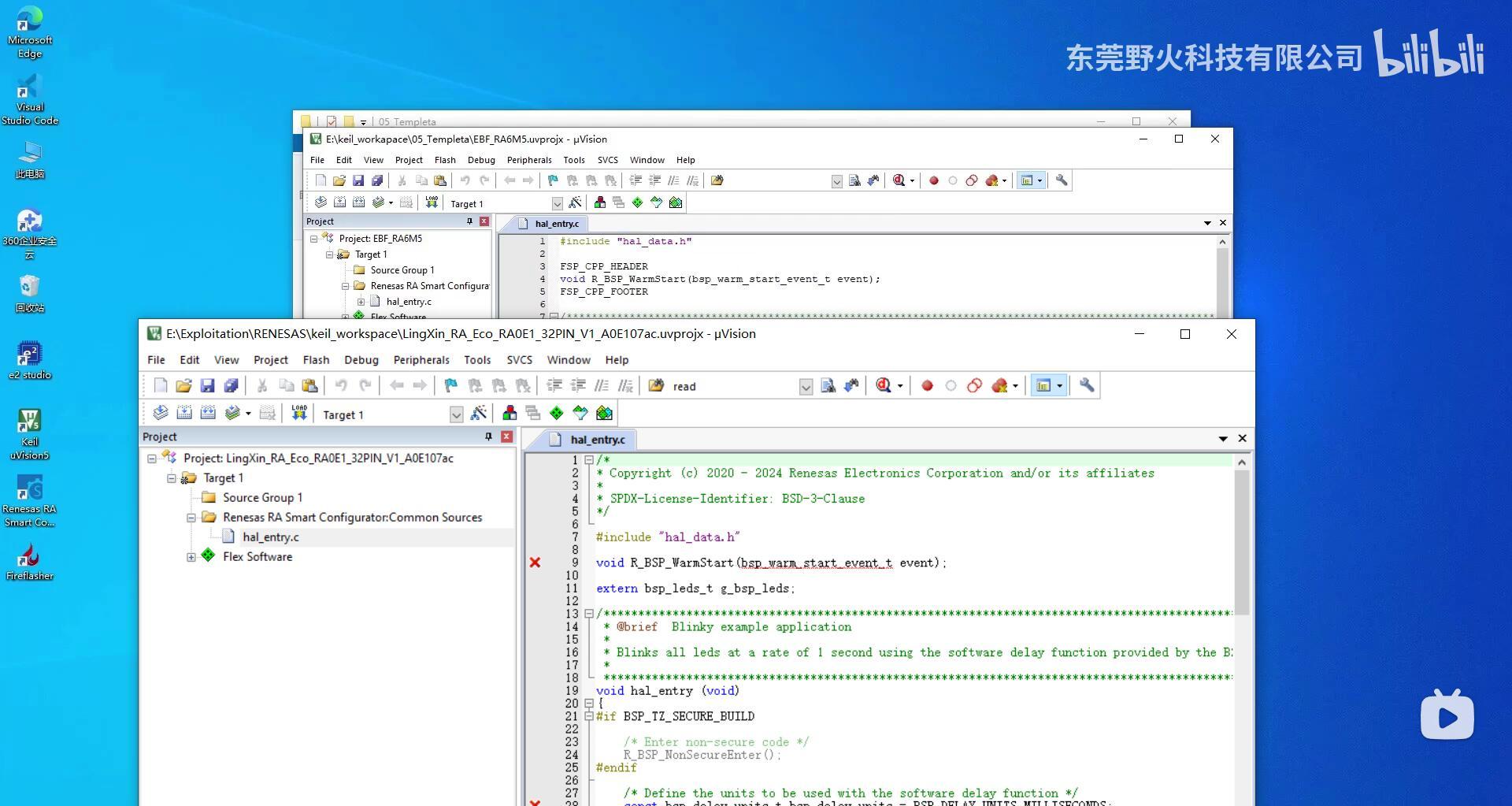1512x806 pixels.
Task: Open Keil uVision5 desktop shortcut
Action: 29,433
